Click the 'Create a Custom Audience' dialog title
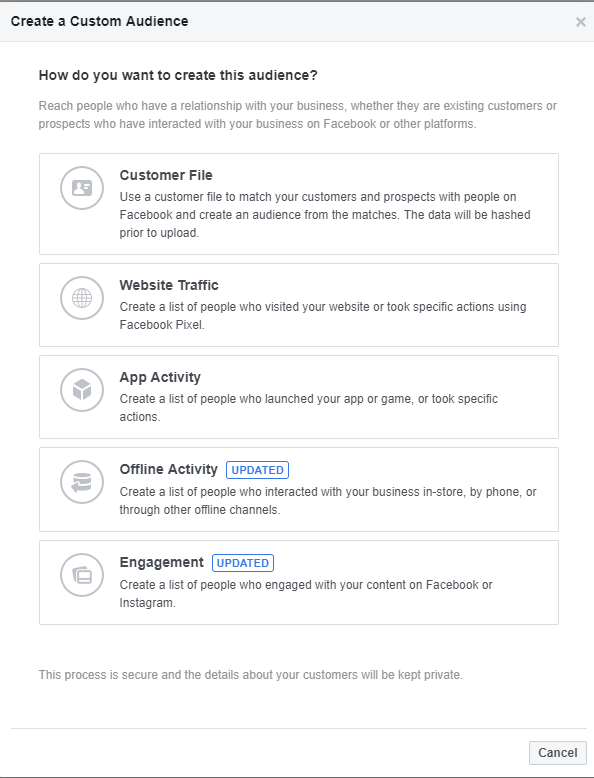This screenshot has height=778, width=594. click(x=100, y=21)
